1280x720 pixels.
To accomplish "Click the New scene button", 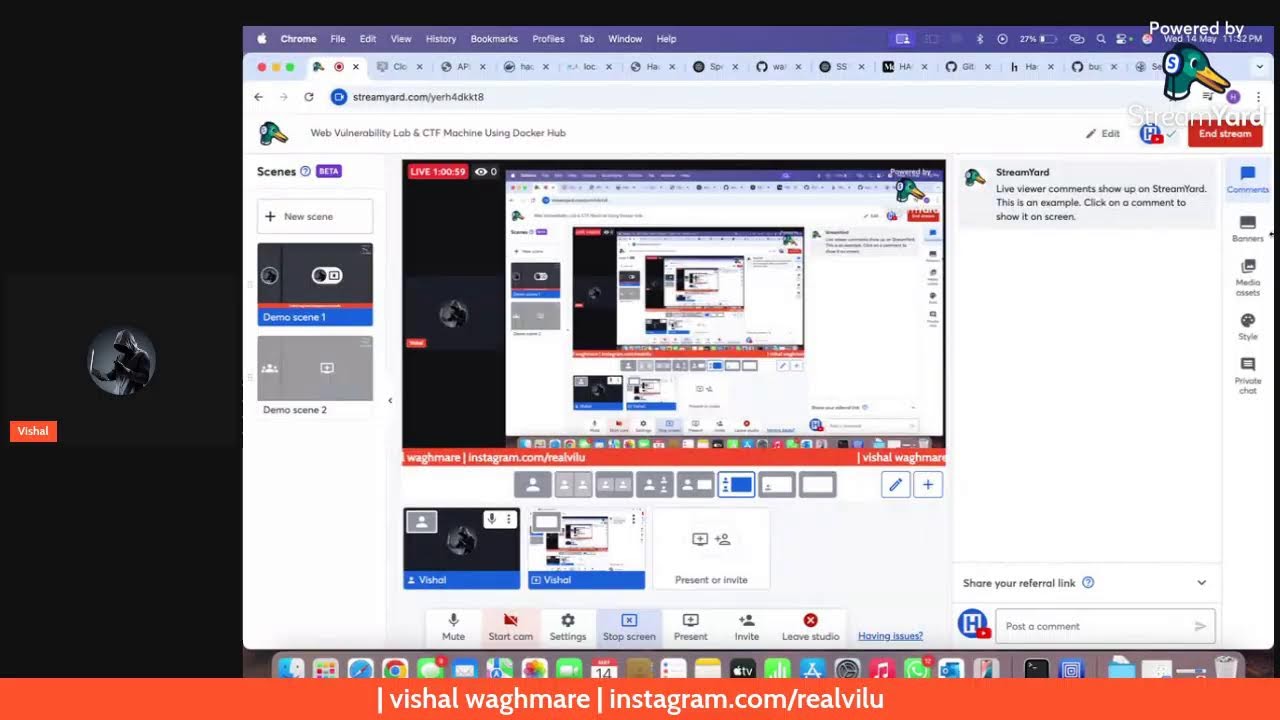I will pos(315,216).
